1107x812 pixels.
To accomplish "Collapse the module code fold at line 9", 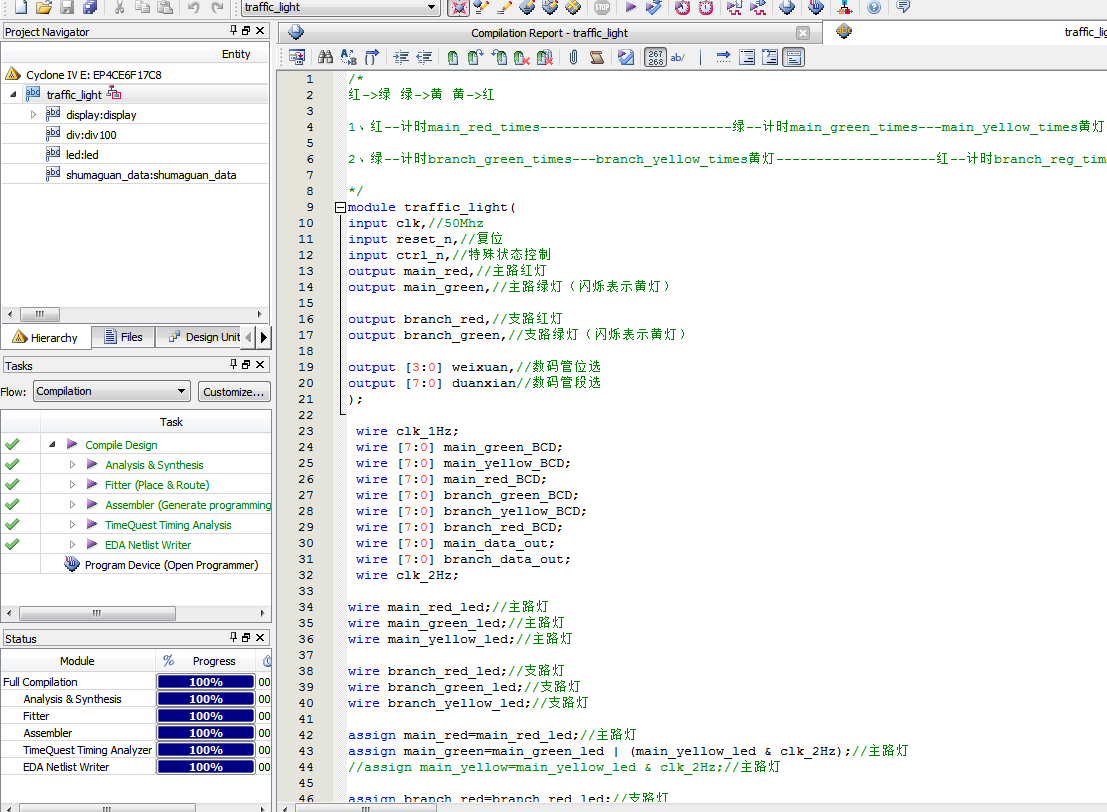I will tap(340, 208).
